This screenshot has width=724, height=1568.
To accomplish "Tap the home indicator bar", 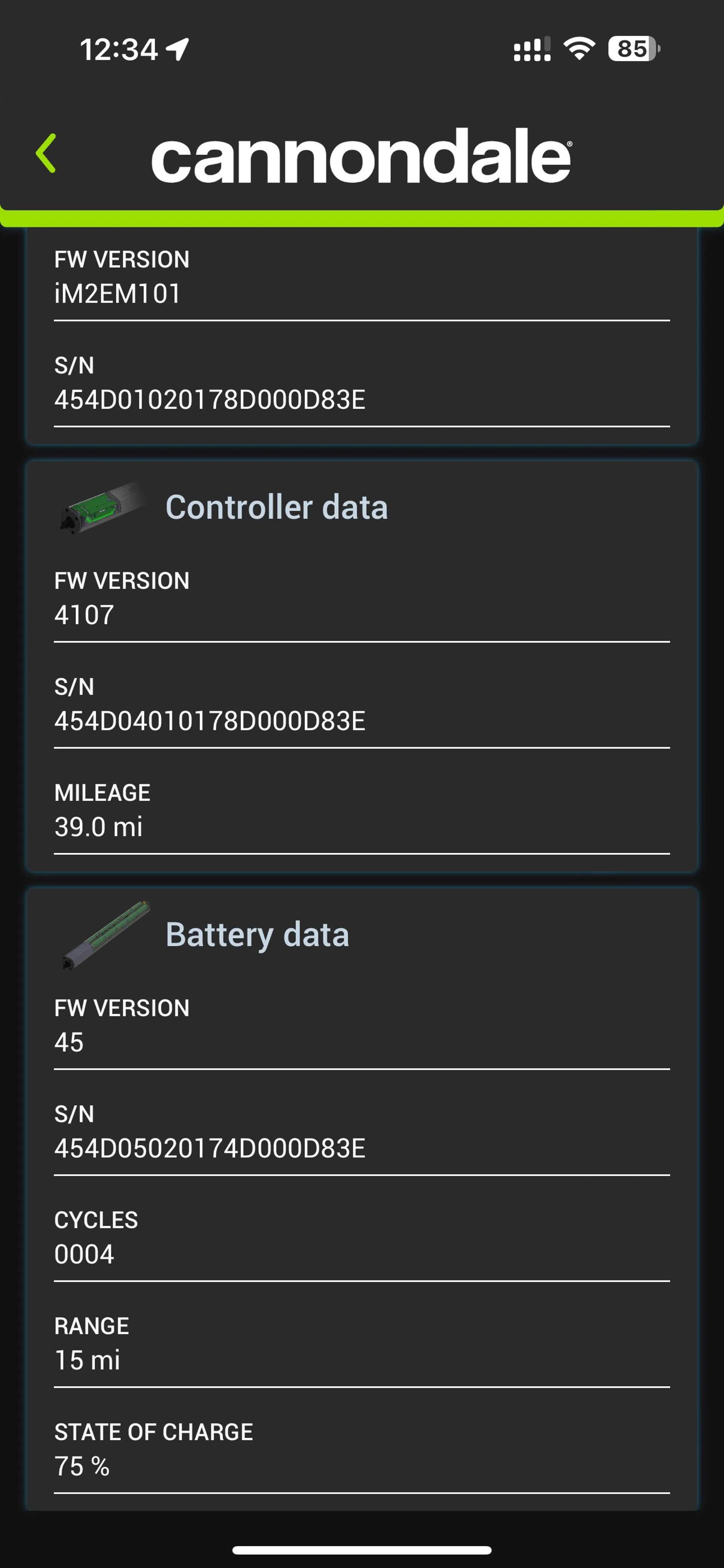I will pos(362,1550).
